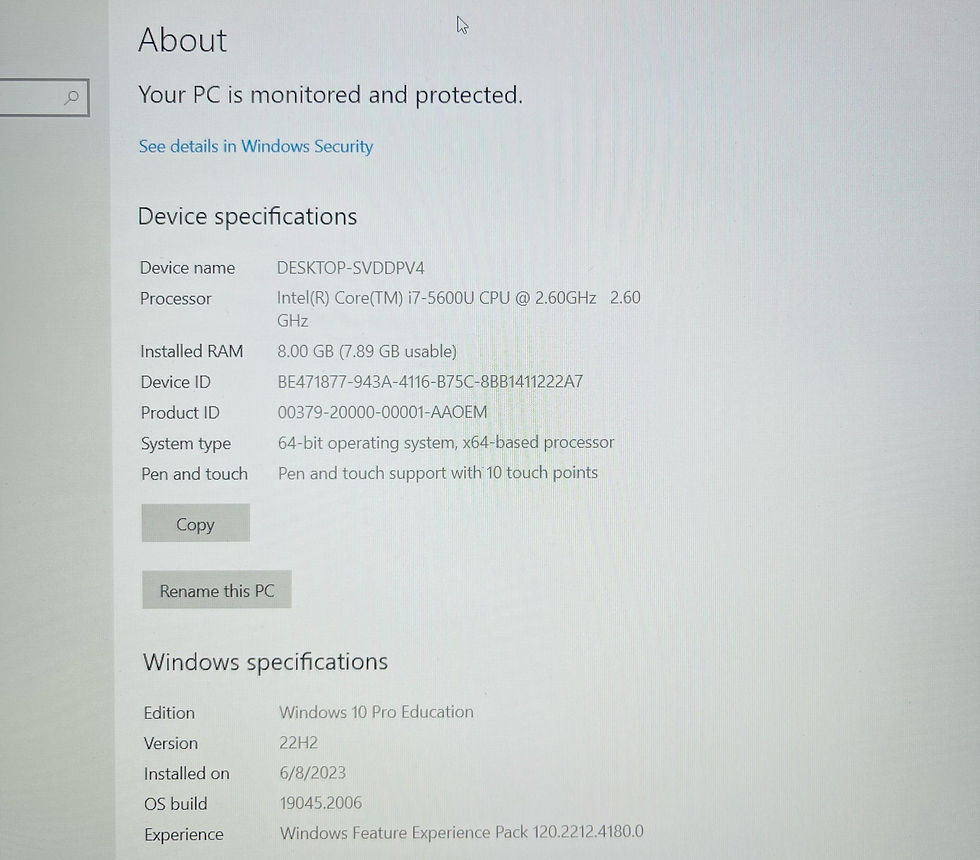Click the Version label

click(x=171, y=743)
